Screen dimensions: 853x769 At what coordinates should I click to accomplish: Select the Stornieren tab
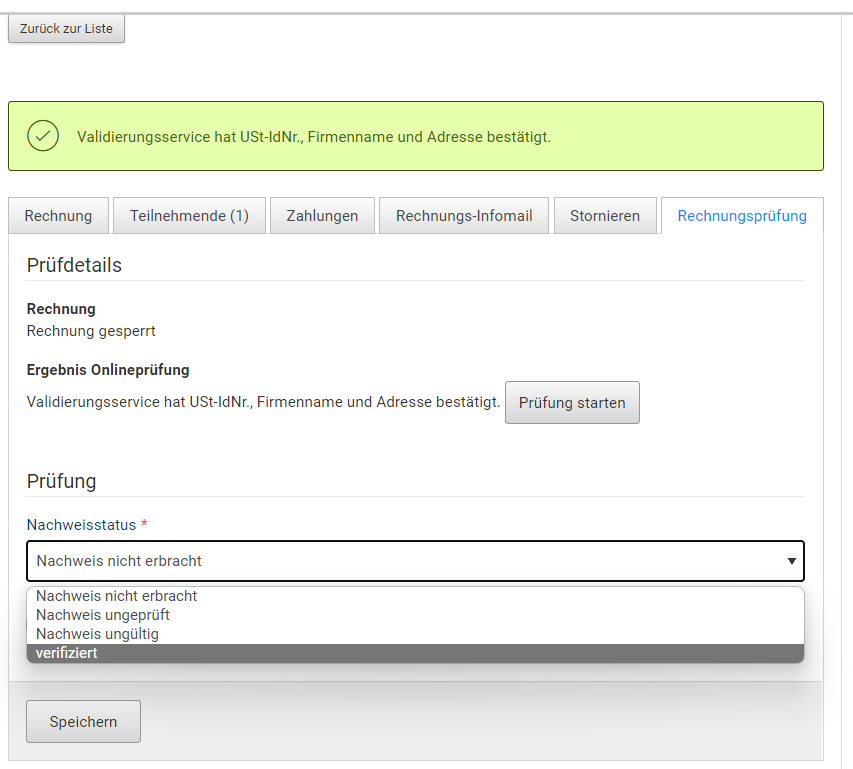(605, 215)
